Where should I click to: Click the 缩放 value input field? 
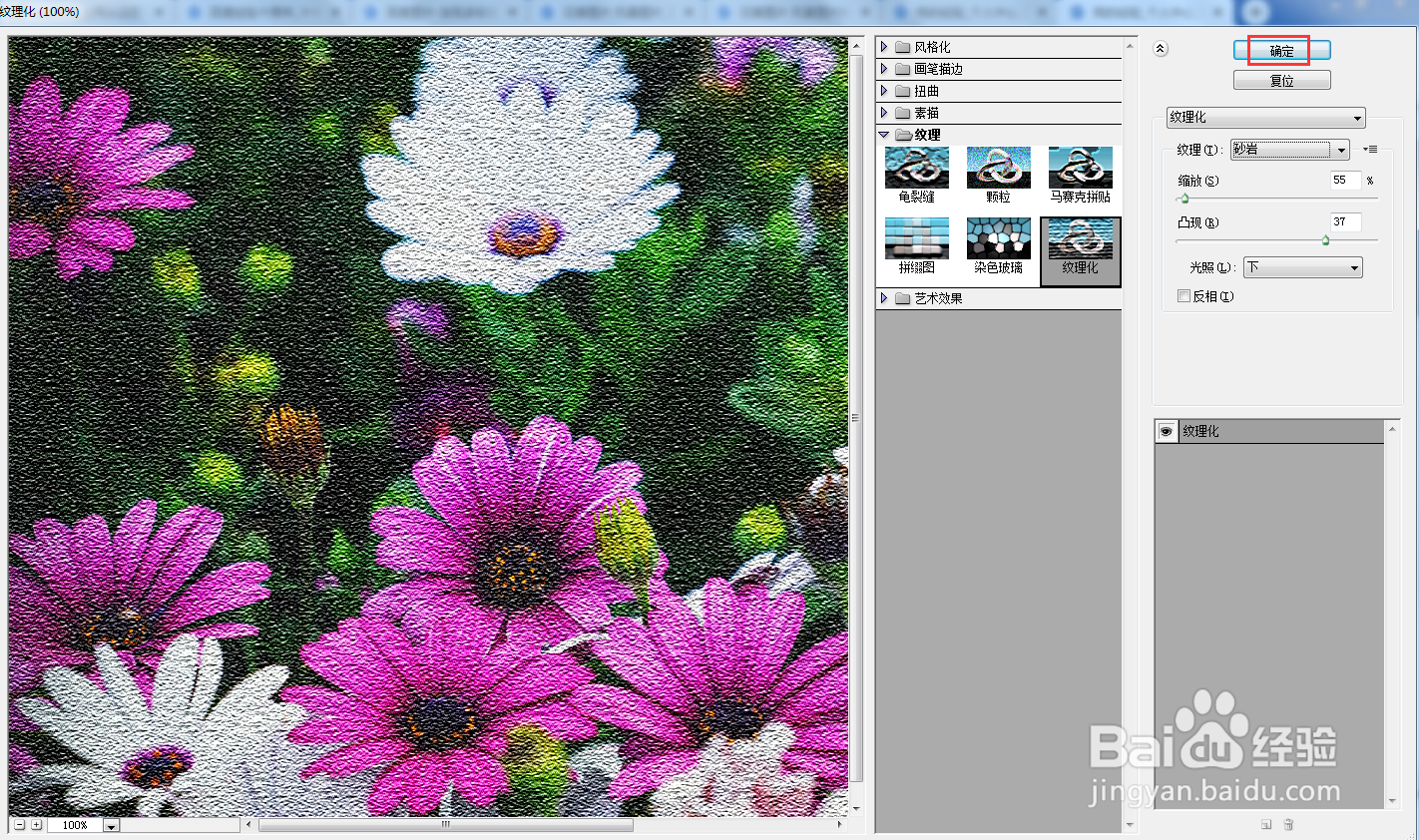[1345, 181]
